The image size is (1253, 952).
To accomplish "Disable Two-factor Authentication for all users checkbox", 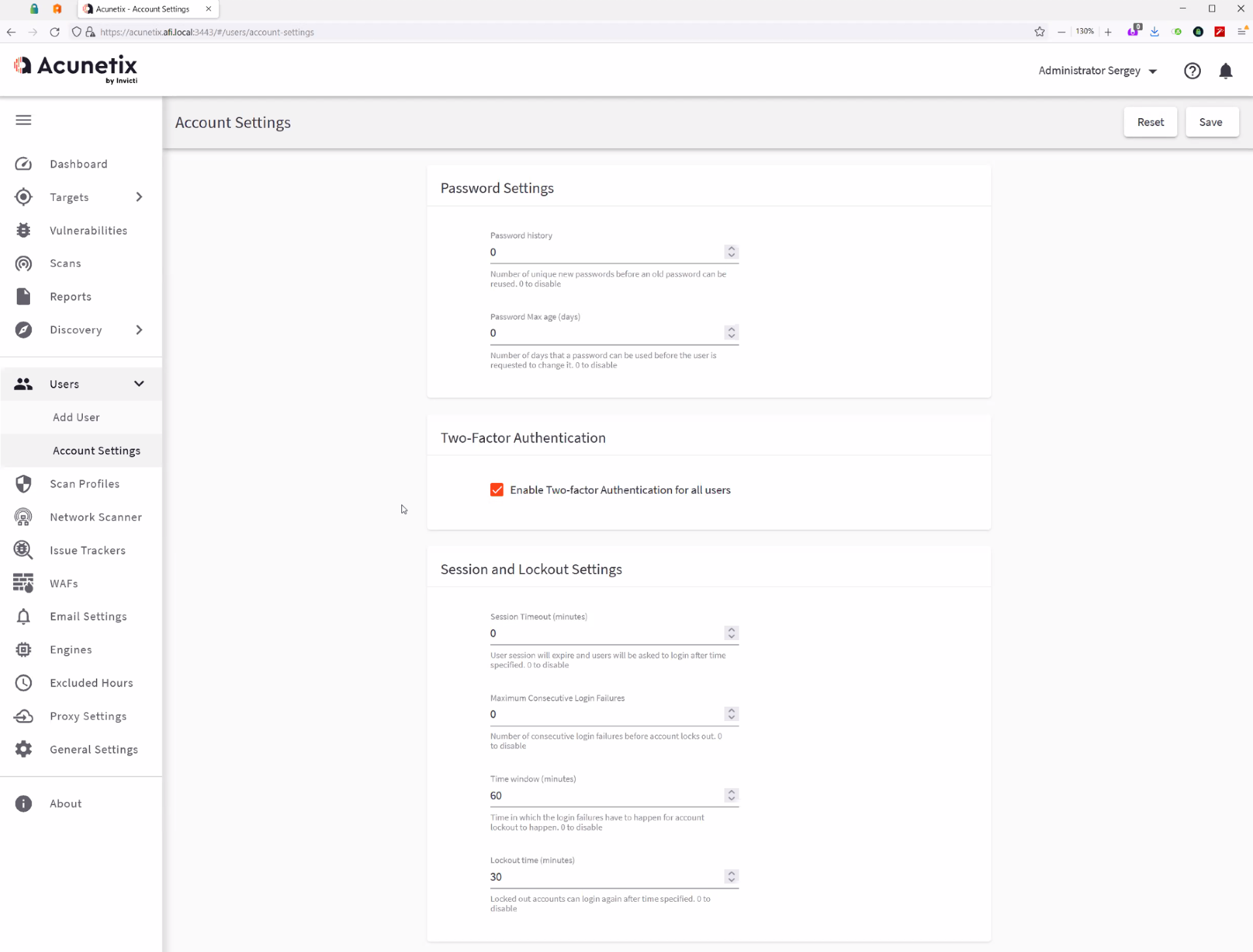I will 497,490.
